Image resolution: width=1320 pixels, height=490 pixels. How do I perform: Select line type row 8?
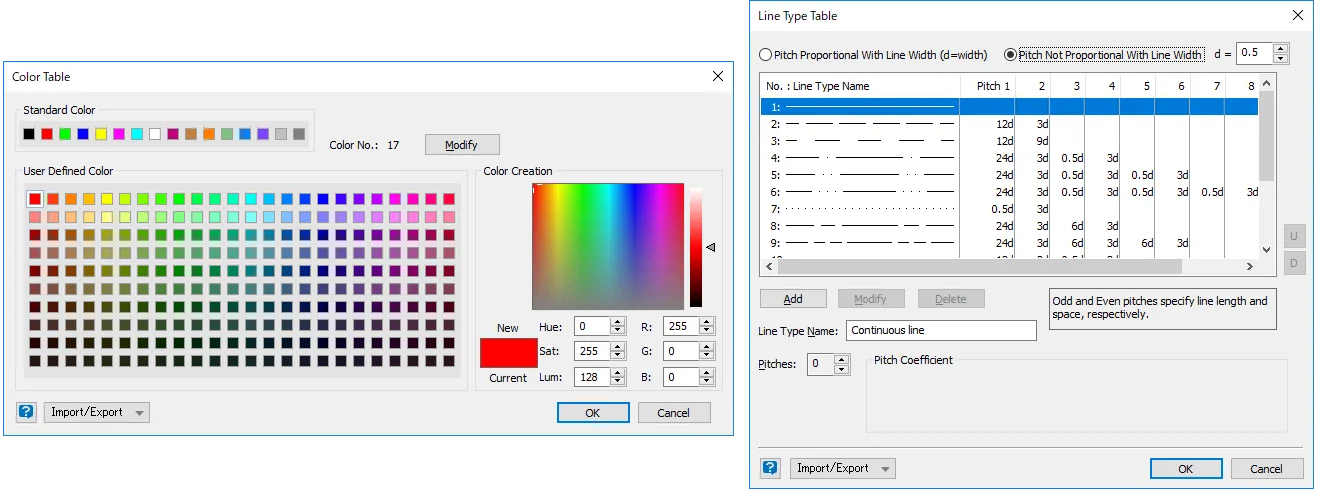coord(1009,226)
